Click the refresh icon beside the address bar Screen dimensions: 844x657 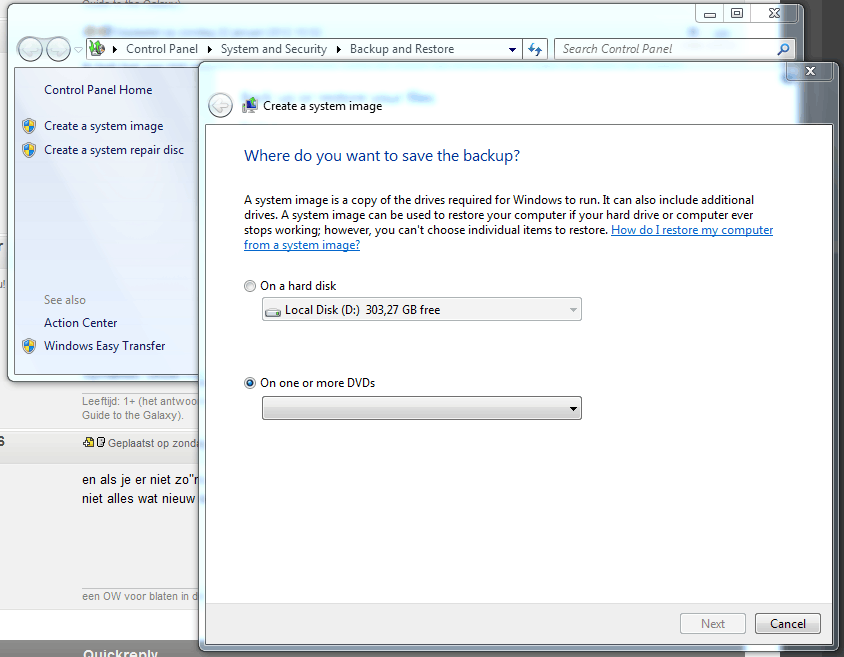[534, 48]
